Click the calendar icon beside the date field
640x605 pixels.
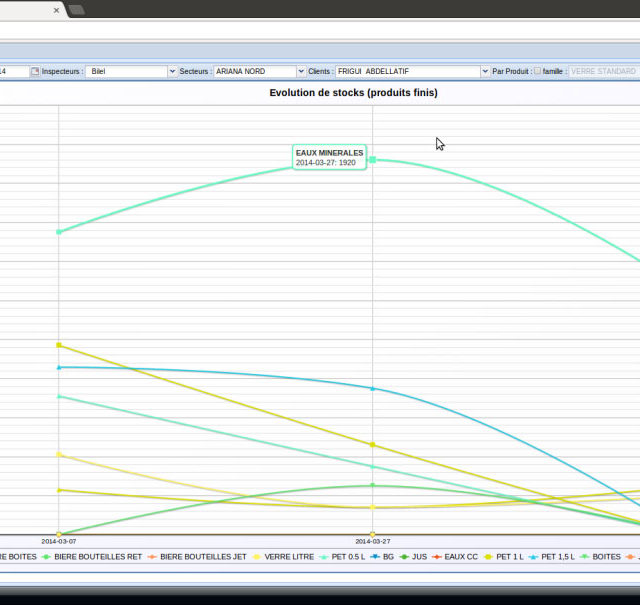(x=34, y=72)
